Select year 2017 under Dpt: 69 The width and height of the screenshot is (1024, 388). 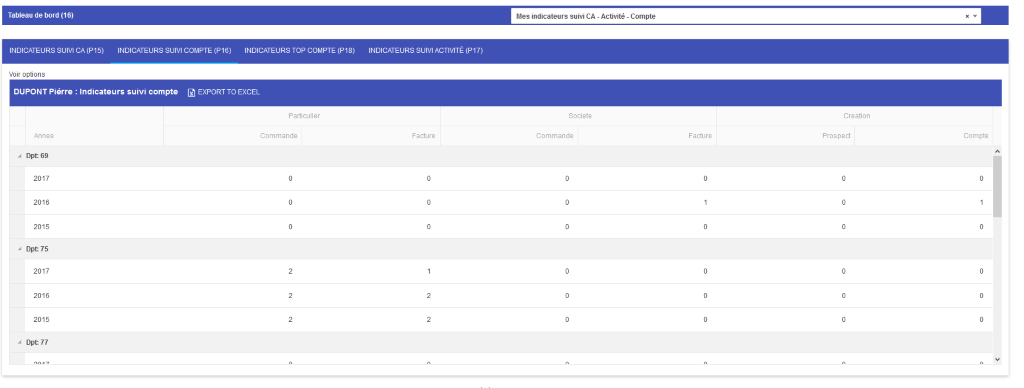42,178
